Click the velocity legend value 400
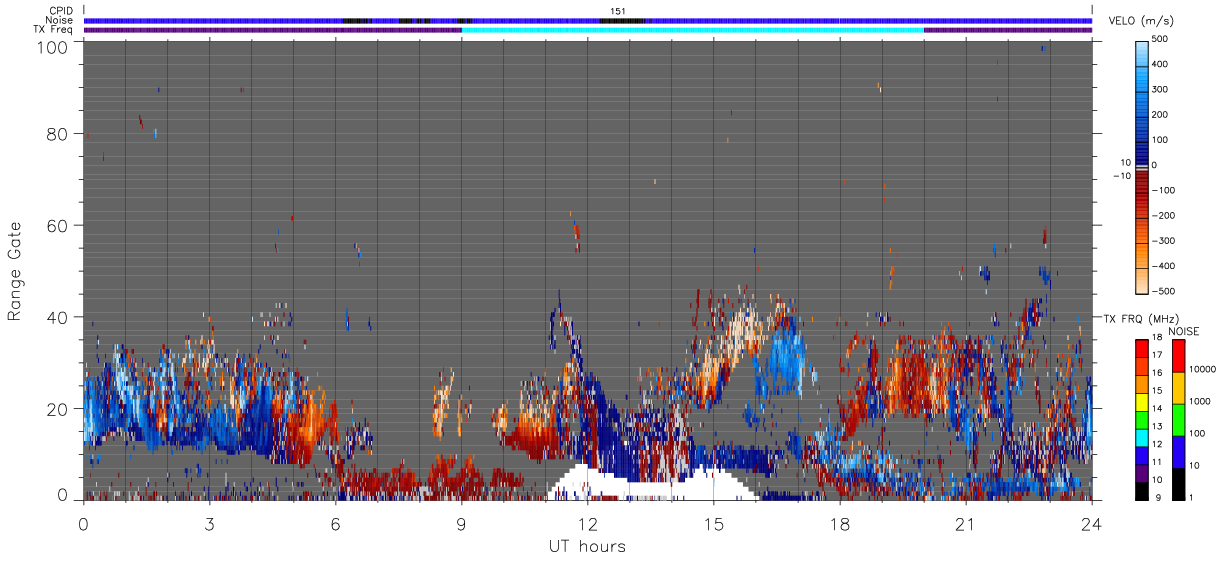The image size is (1228, 567). [1160, 65]
